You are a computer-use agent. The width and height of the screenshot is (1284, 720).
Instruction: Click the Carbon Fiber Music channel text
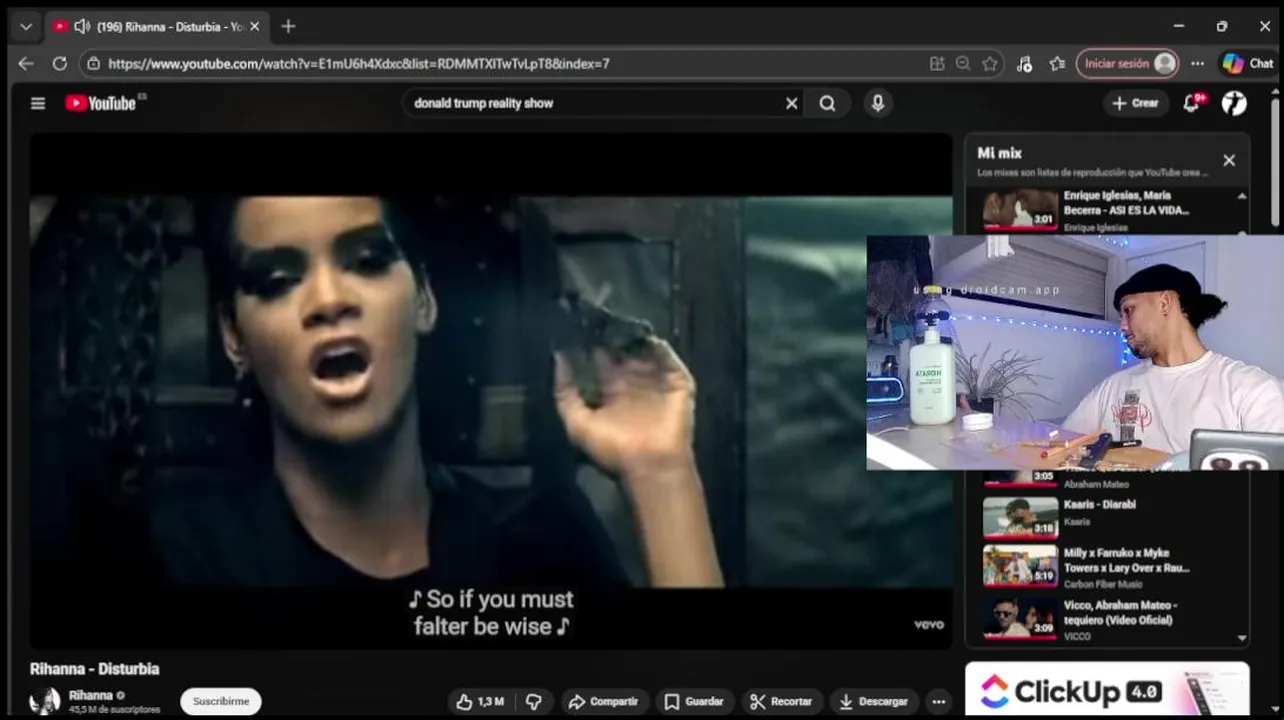coord(1103,584)
